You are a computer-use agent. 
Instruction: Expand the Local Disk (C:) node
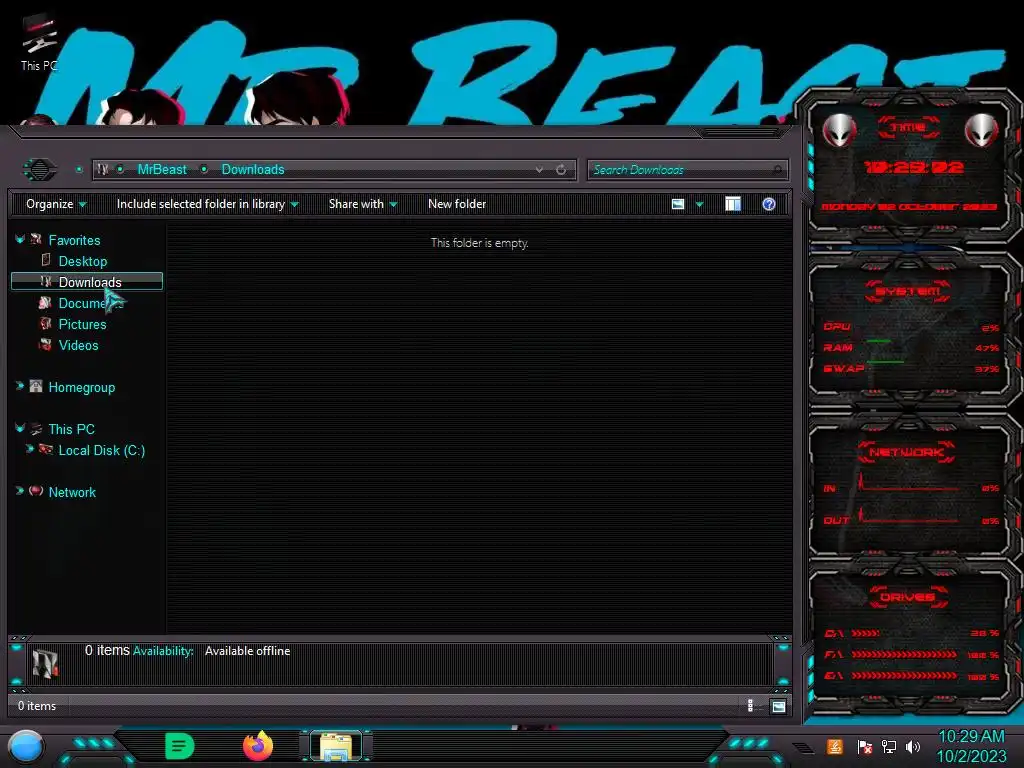pos(29,449)
